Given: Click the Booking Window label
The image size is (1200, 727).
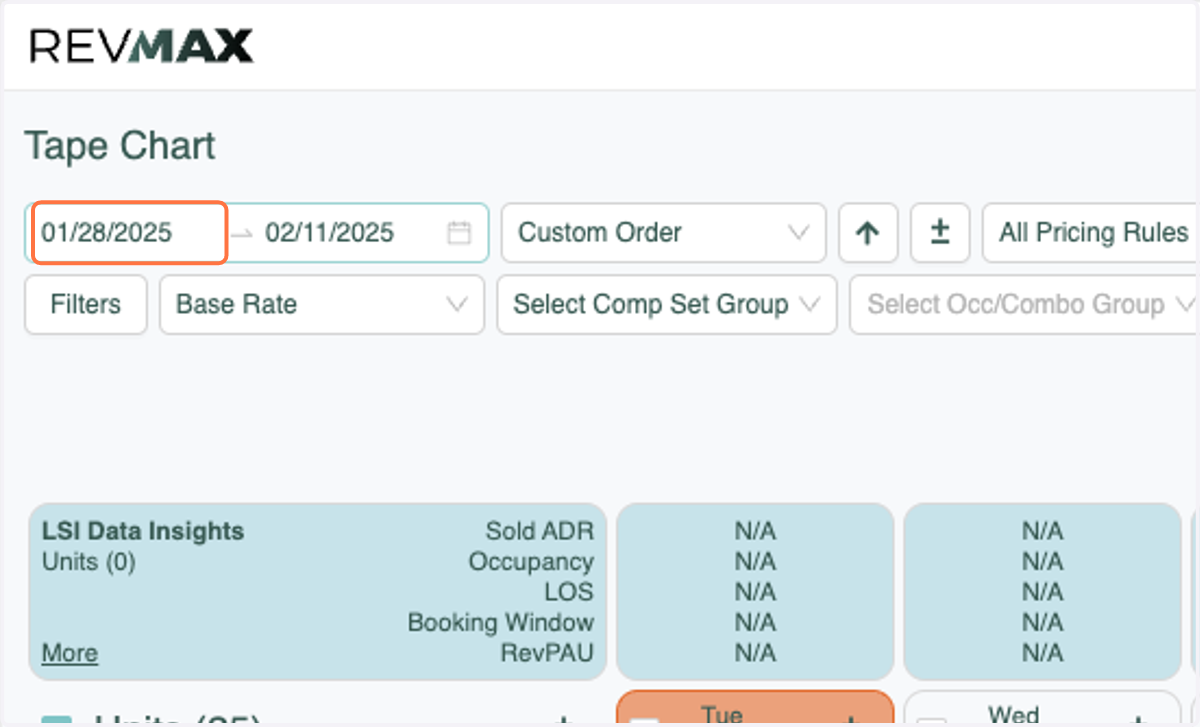Looking at the screenshot, I should pos(501,622).
